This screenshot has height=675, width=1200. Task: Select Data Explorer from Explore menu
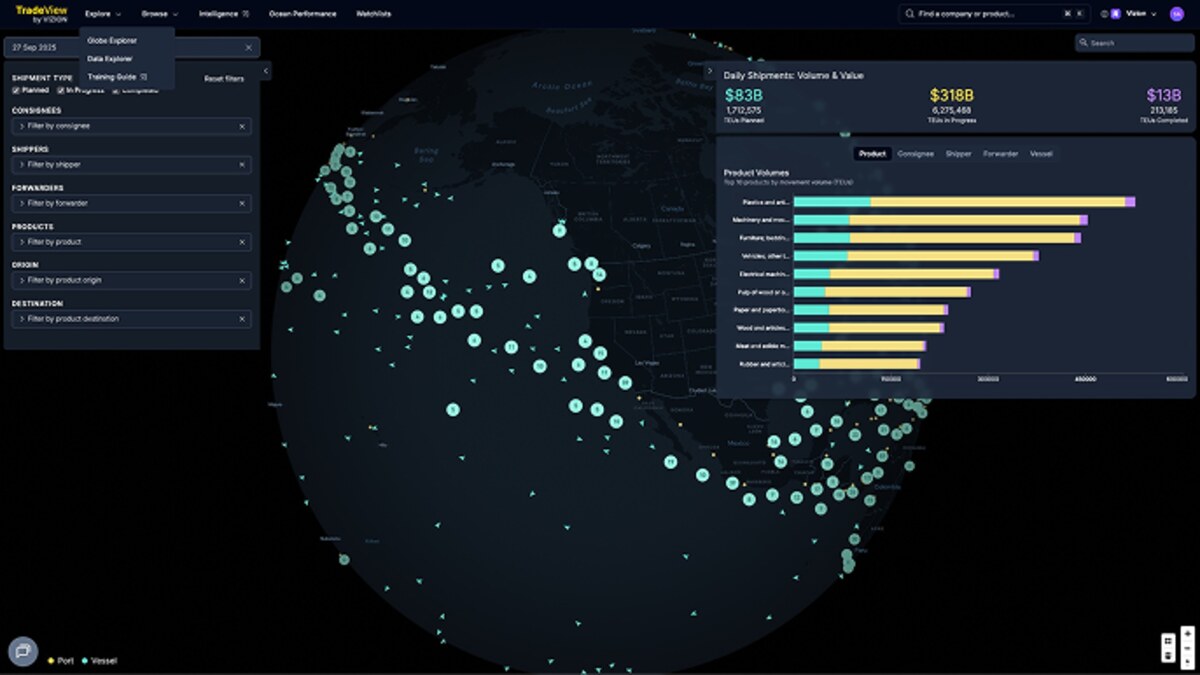pos(110,59)
